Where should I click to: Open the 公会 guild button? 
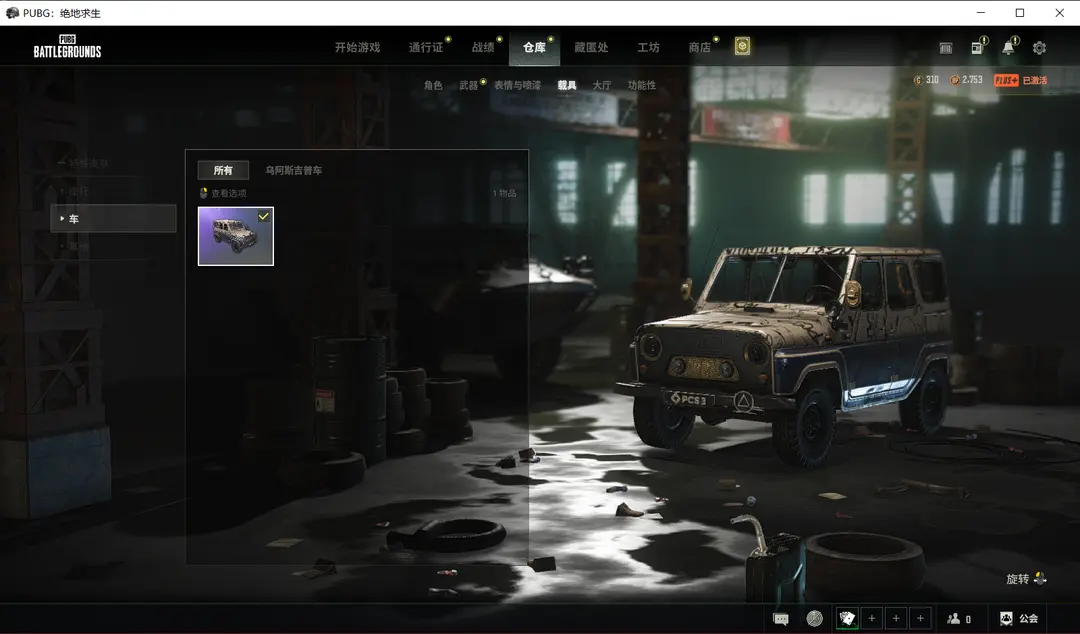point(1019,619)
